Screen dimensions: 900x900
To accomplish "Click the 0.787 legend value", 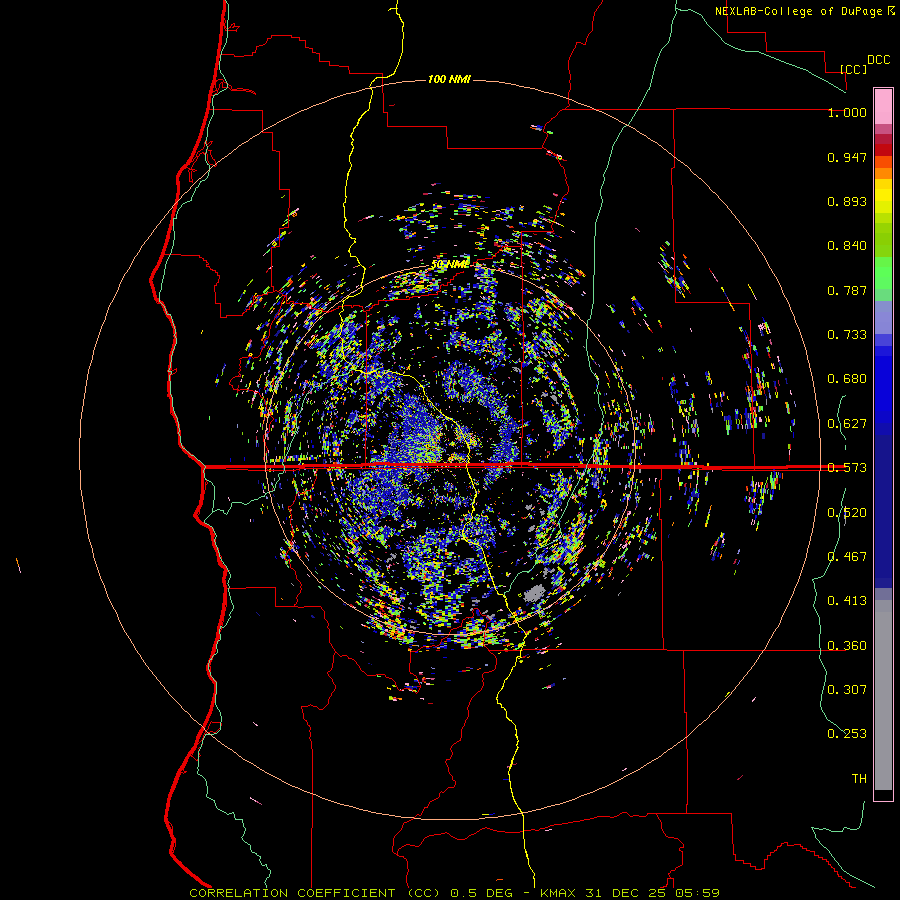I will (x=847, y=290).
